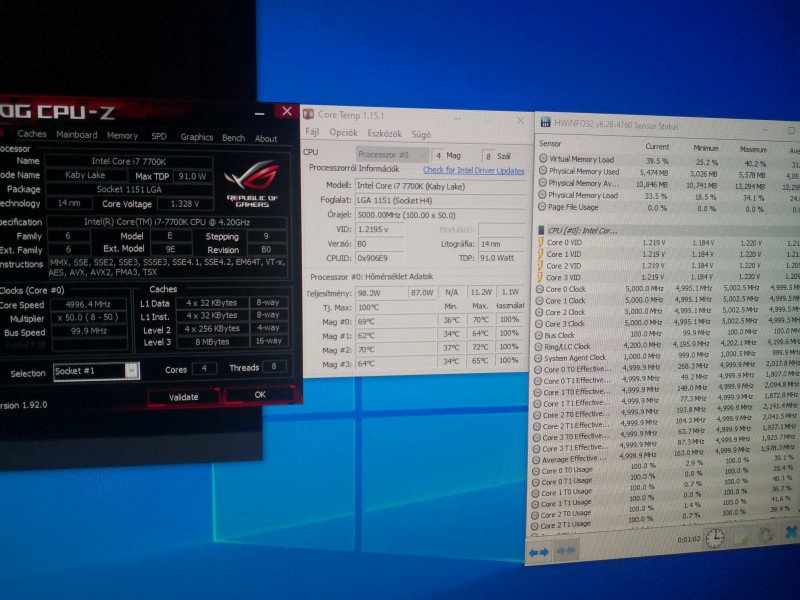Click the blue X close icon in HWiNFO toolbar

[791, 532]
